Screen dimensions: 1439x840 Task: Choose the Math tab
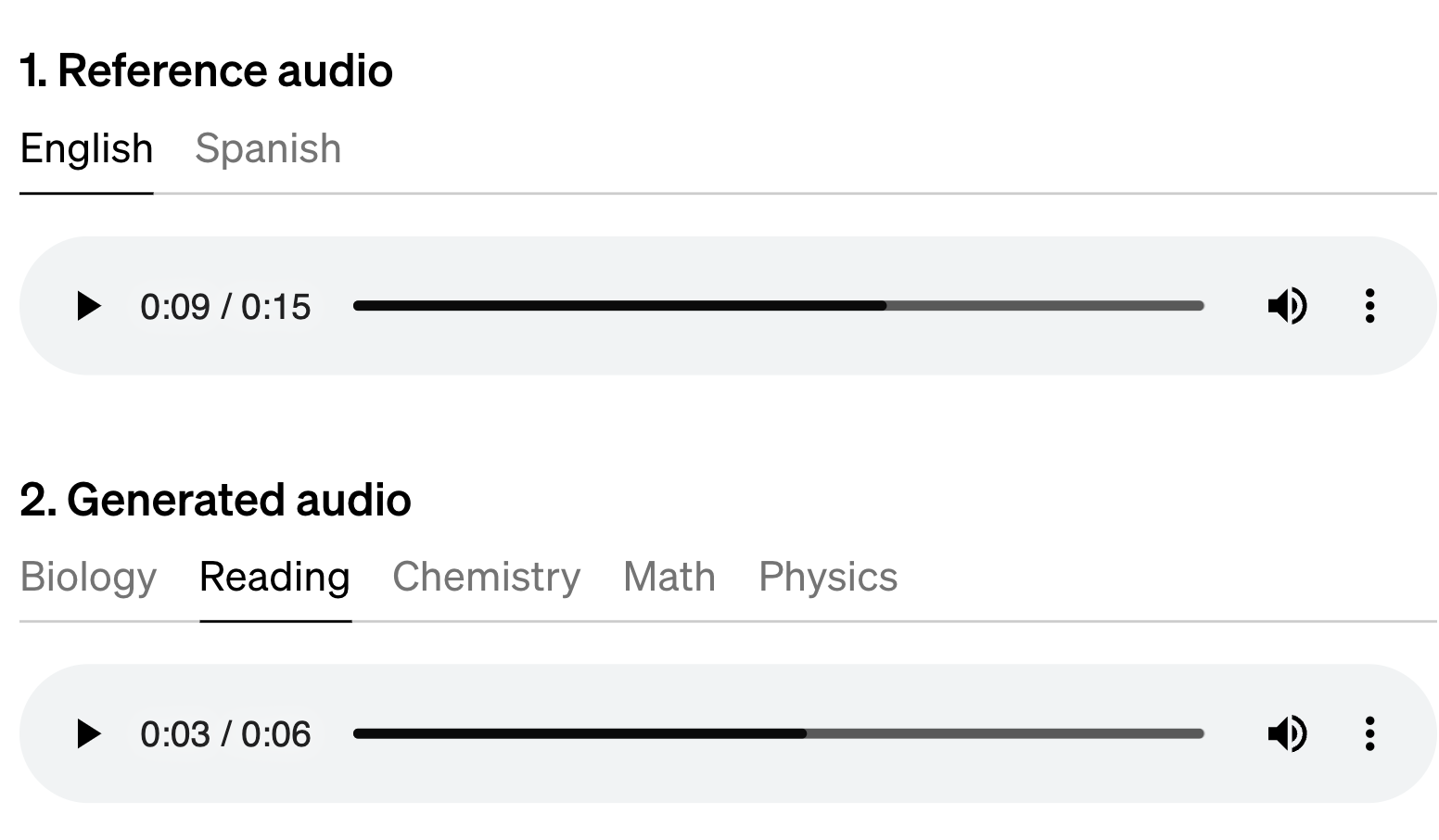click(x=669, y=577)
